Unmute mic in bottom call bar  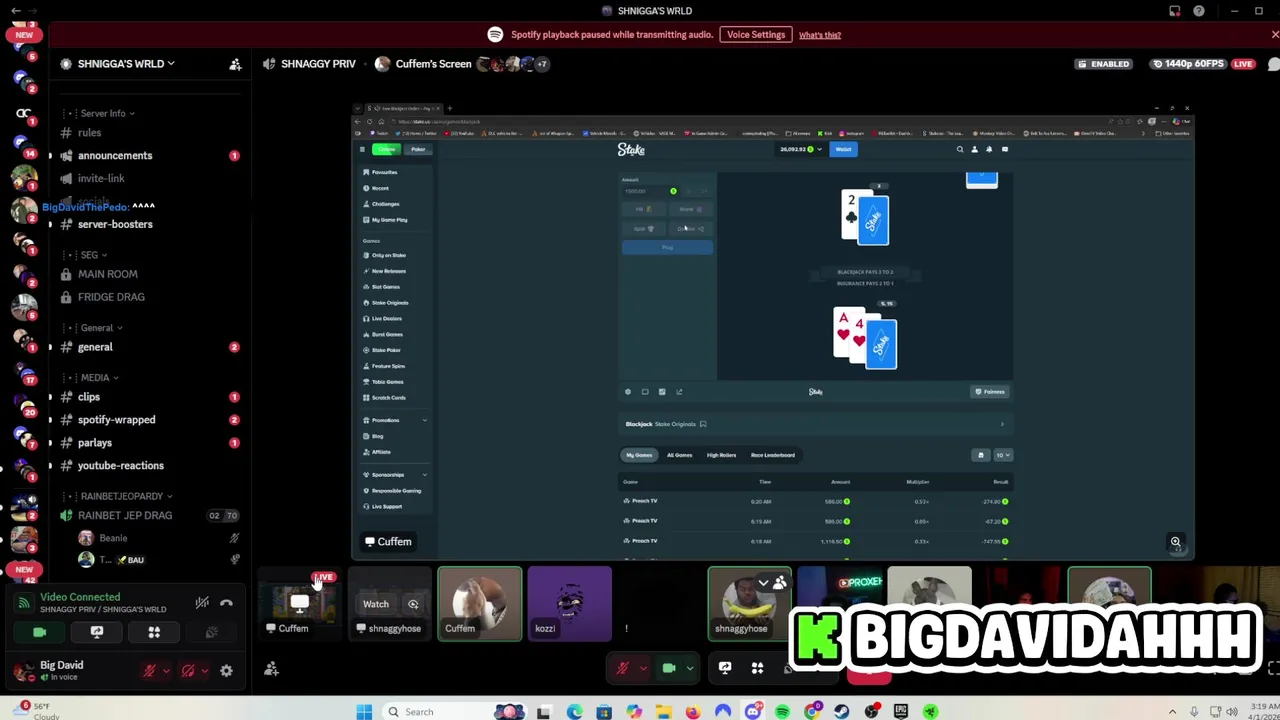click(x=623, y=668)
